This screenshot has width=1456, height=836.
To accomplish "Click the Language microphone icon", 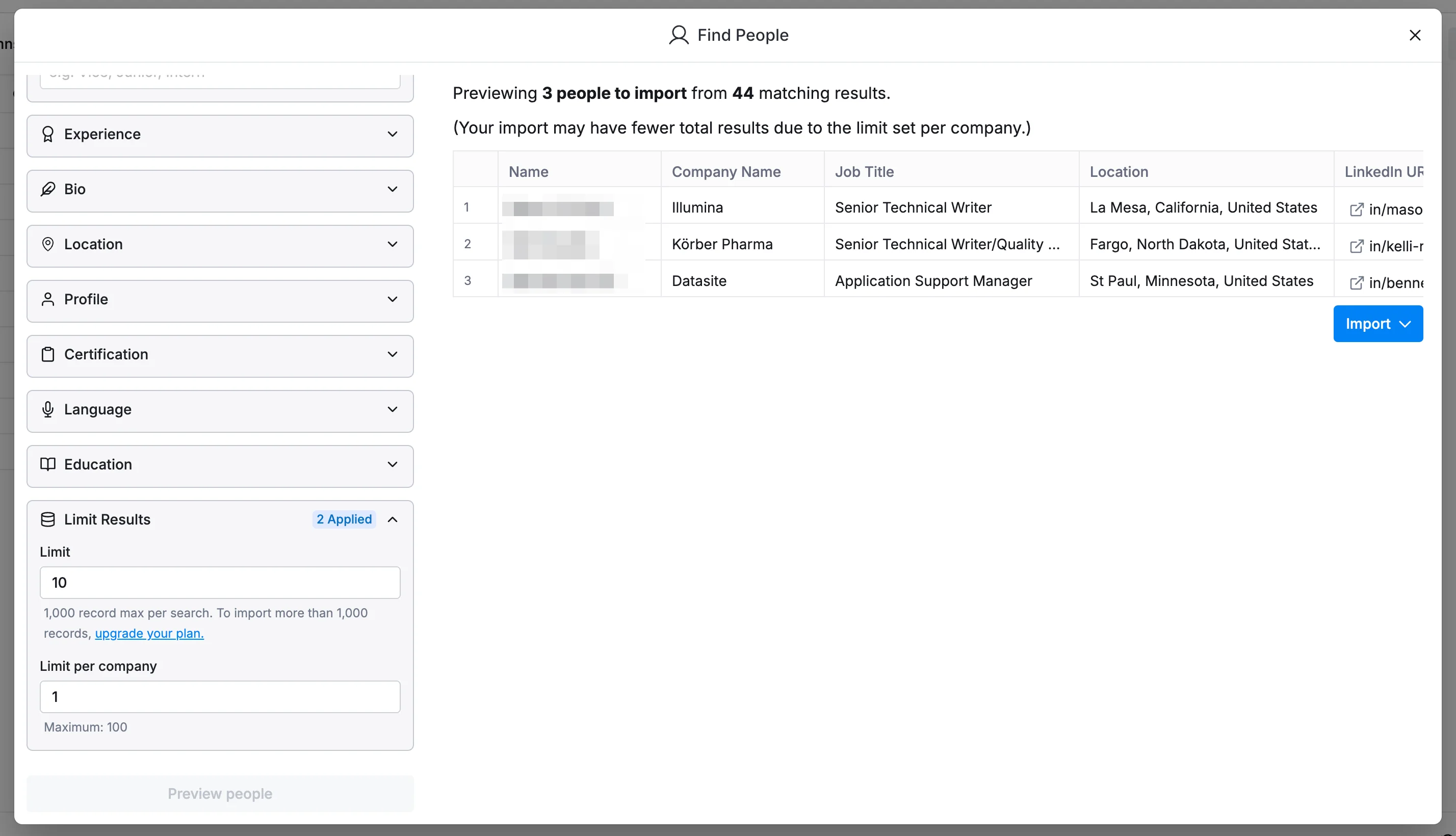I will [47, 409].
